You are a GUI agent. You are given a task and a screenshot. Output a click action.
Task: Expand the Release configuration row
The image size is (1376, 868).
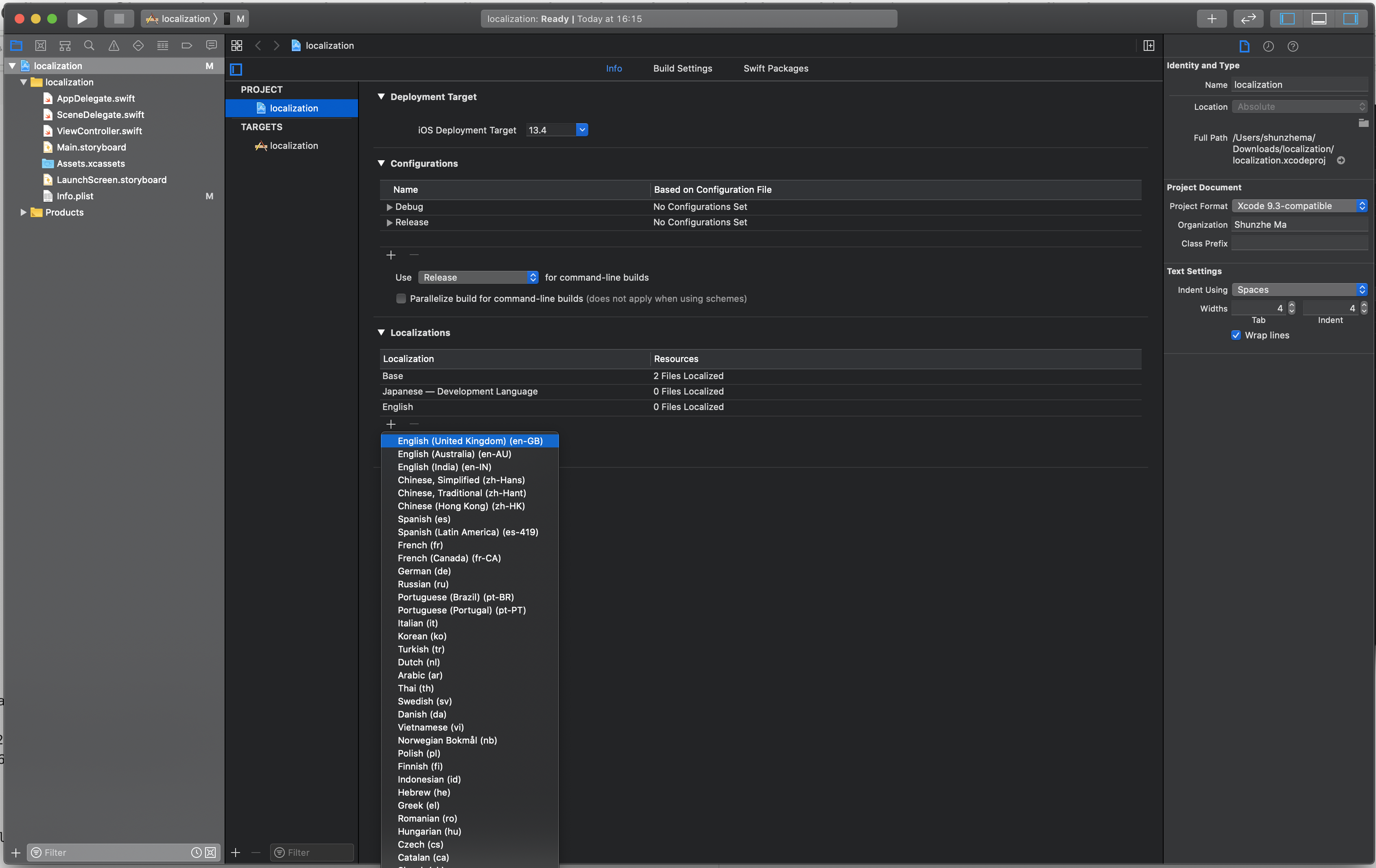(x=389, y=222)
